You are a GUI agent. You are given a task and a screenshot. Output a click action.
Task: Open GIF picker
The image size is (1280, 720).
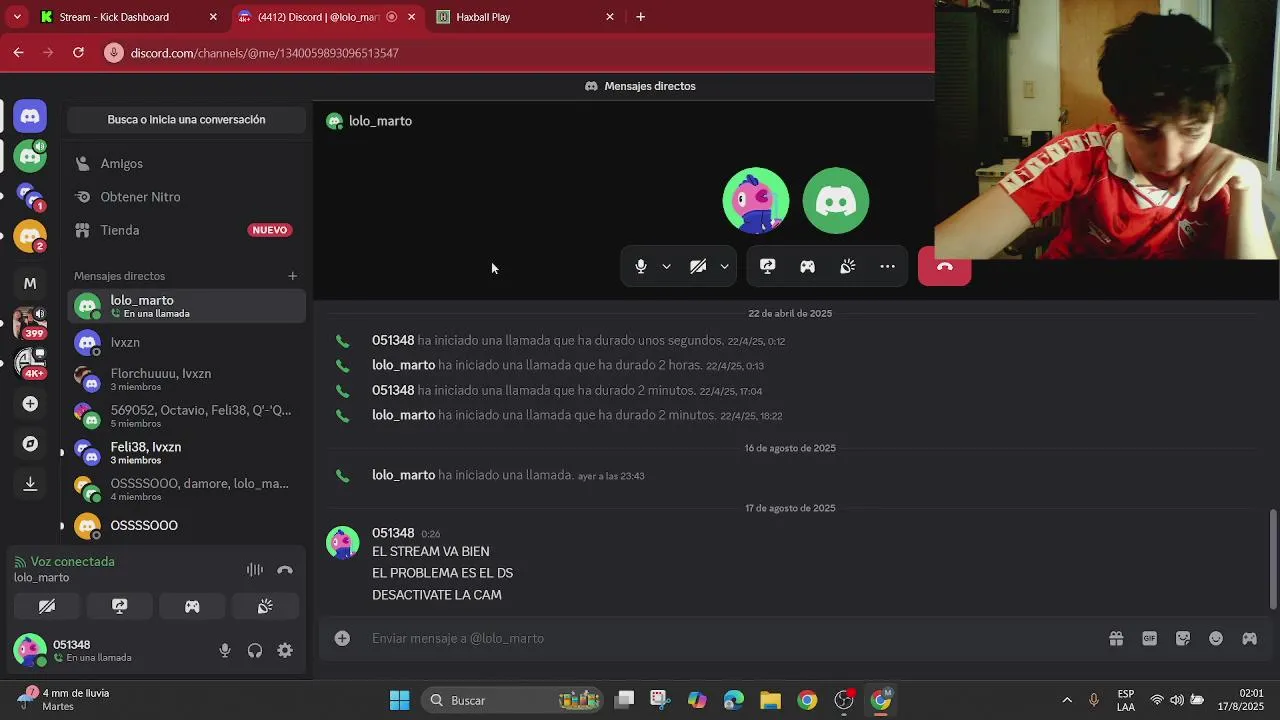tap(1149, 639)
